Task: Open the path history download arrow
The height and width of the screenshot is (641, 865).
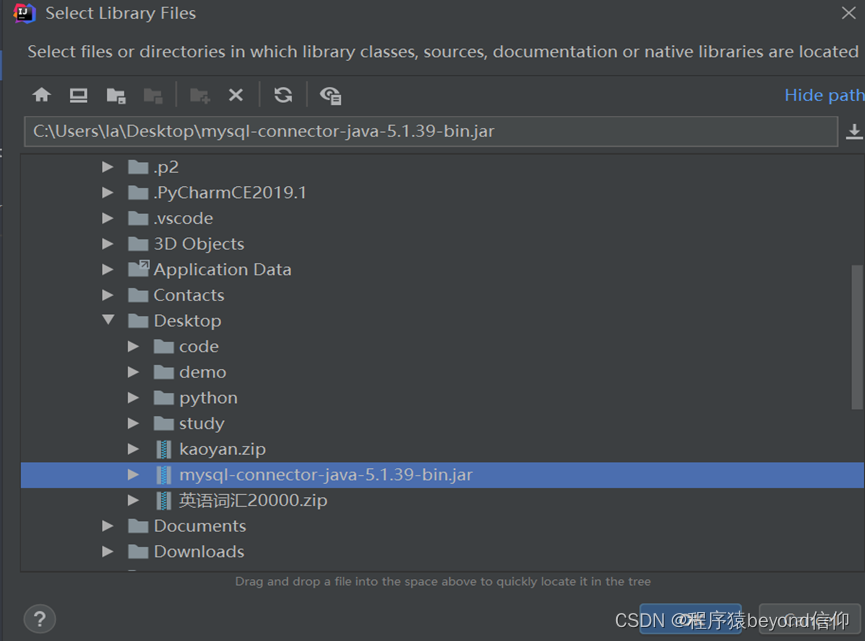Action: click(x=854, y=131)
